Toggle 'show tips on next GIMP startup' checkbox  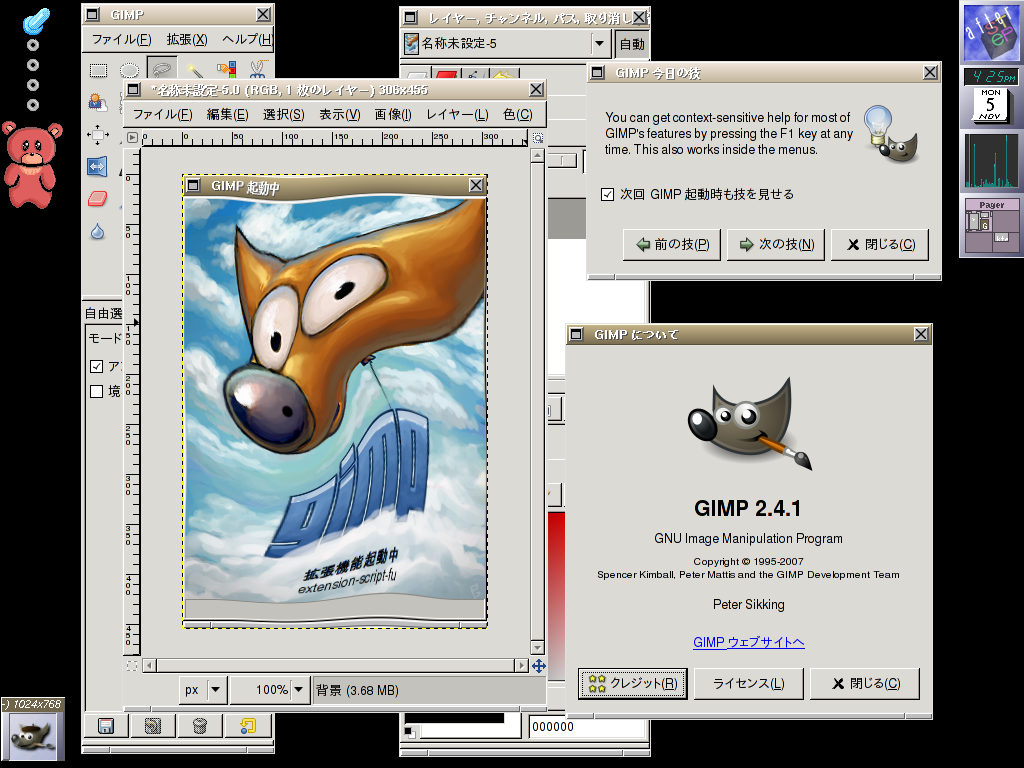607,194
